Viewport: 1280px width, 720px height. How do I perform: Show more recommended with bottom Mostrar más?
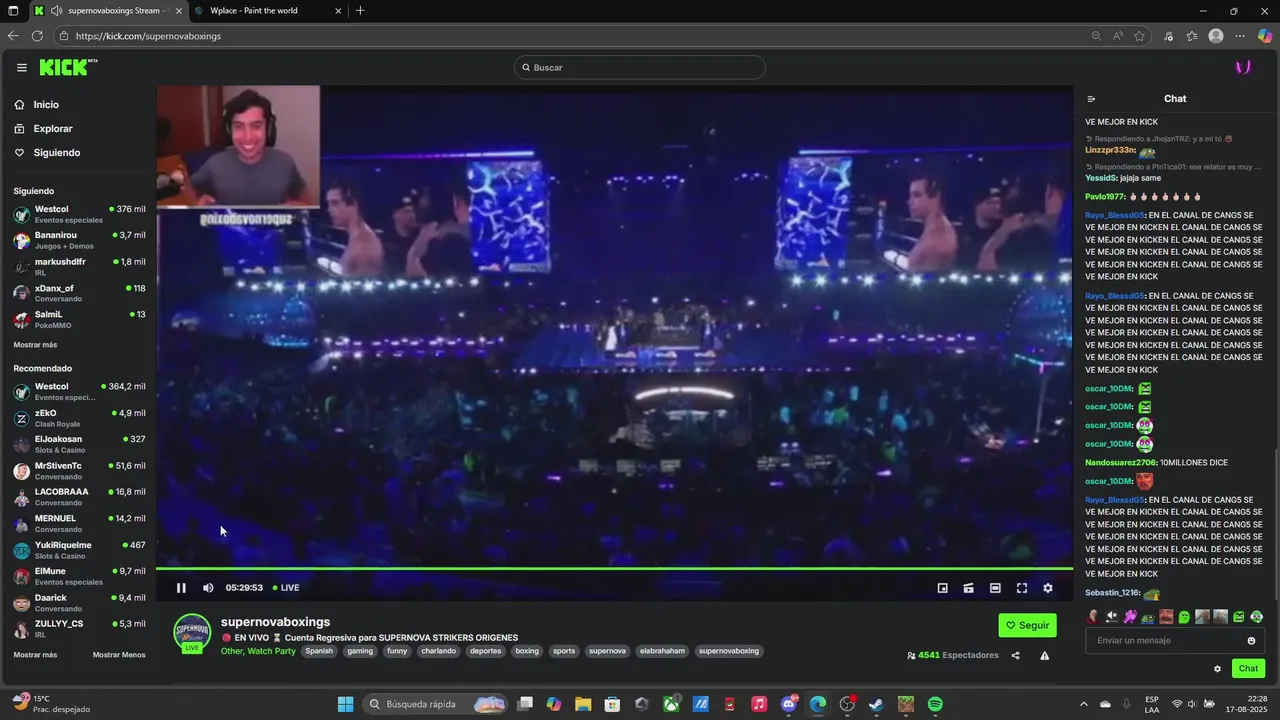[35, 655]
